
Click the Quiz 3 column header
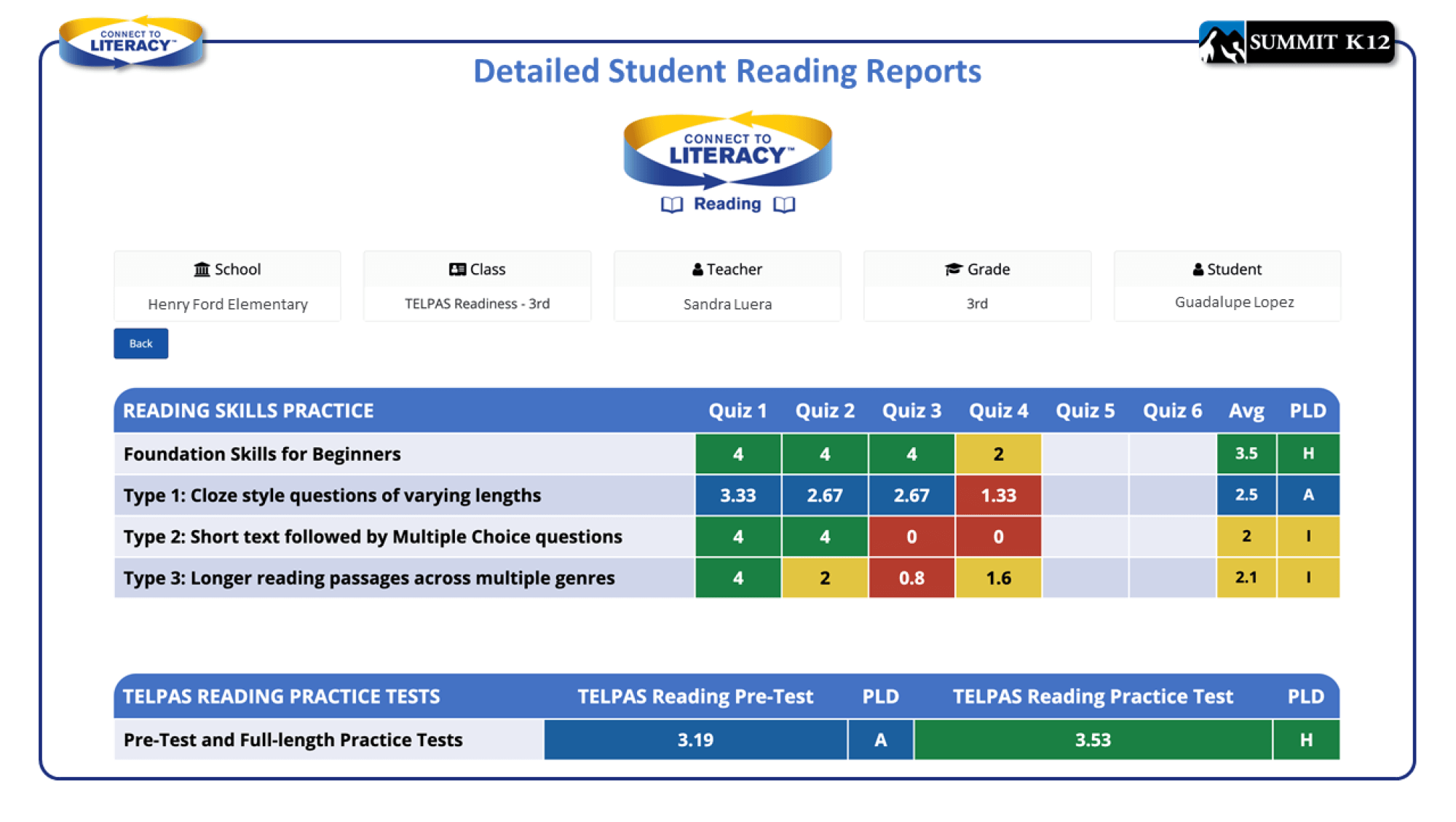[911, 411]
